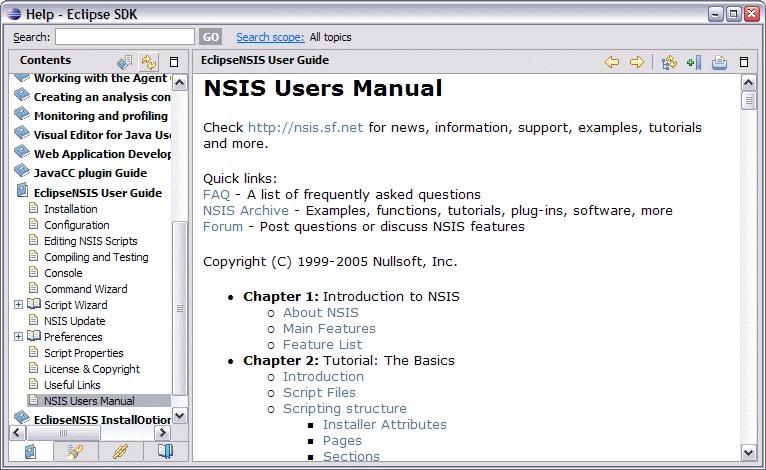This screenshot has width=766, height=470.
Task: Maximize the Contents panel
Action: [174, 62]
